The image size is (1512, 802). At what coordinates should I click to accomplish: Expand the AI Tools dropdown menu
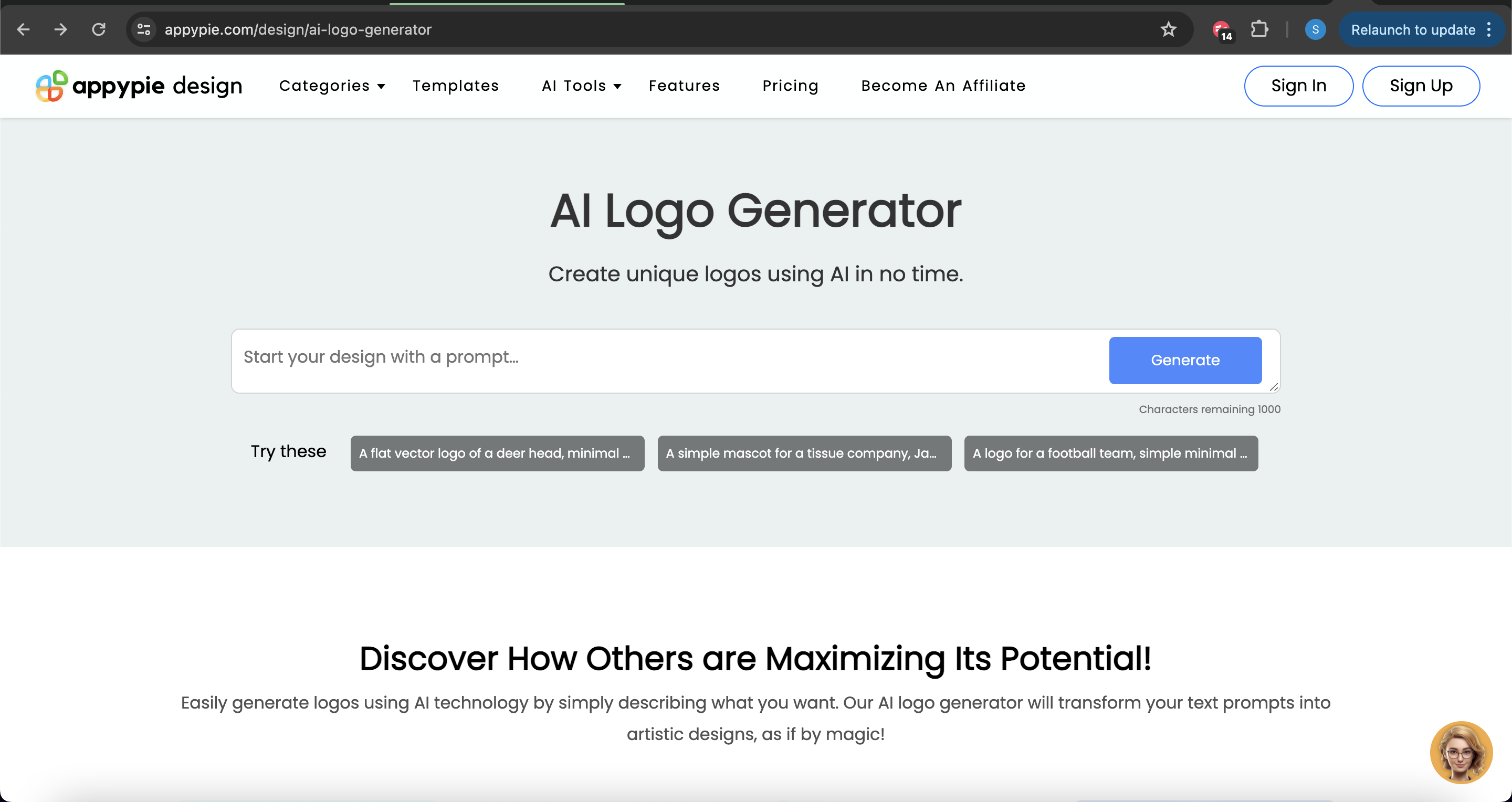[x=581, y=86]
